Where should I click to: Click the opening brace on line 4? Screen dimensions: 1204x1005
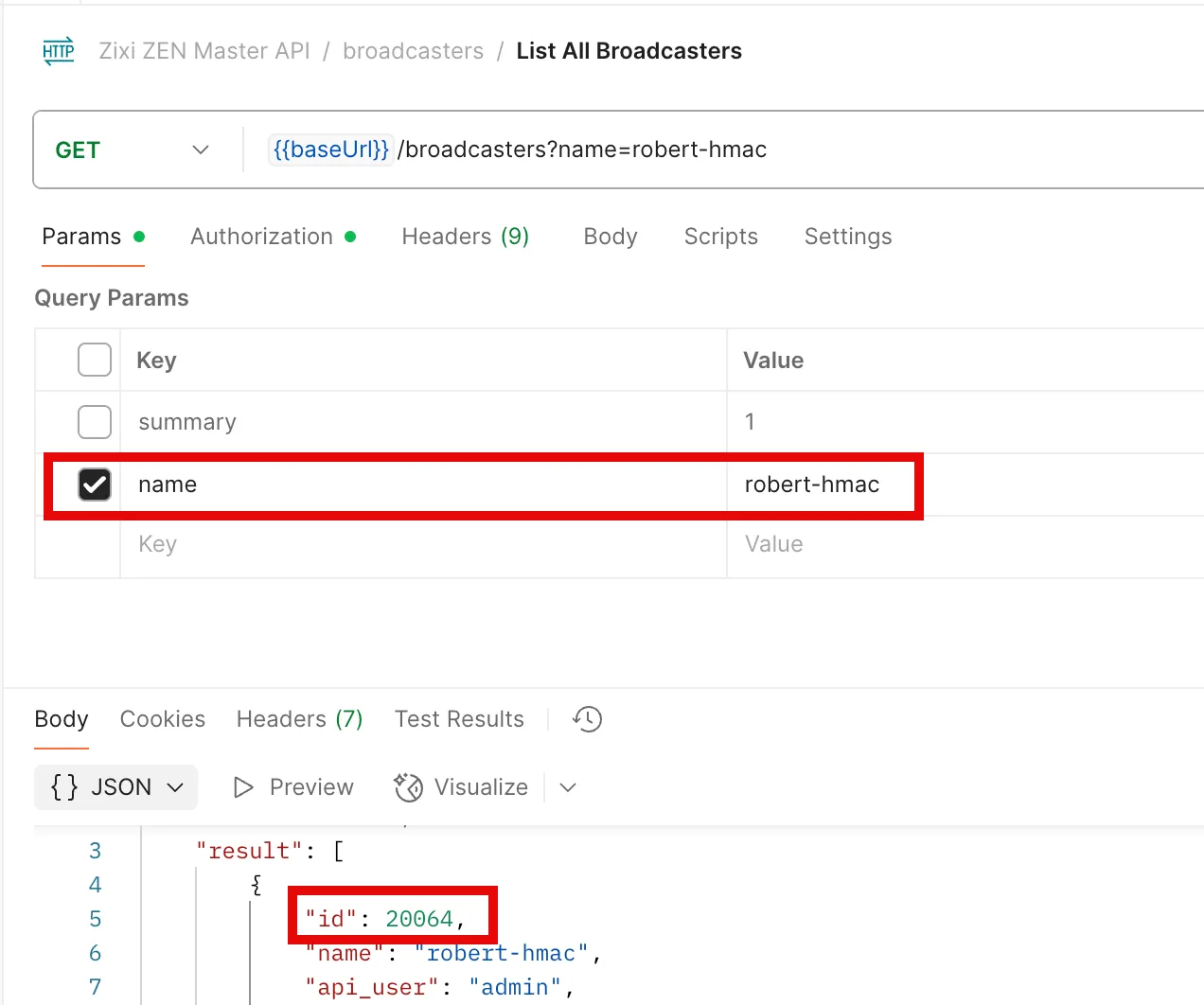(256, 885)
